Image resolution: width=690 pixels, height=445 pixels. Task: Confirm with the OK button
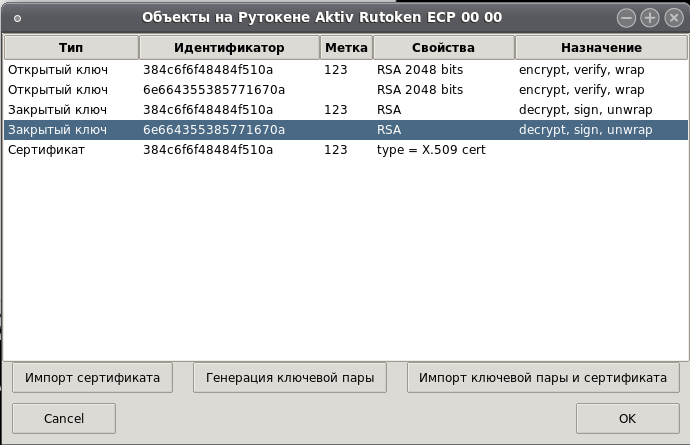pyautogui.click(x=628, y=418)
